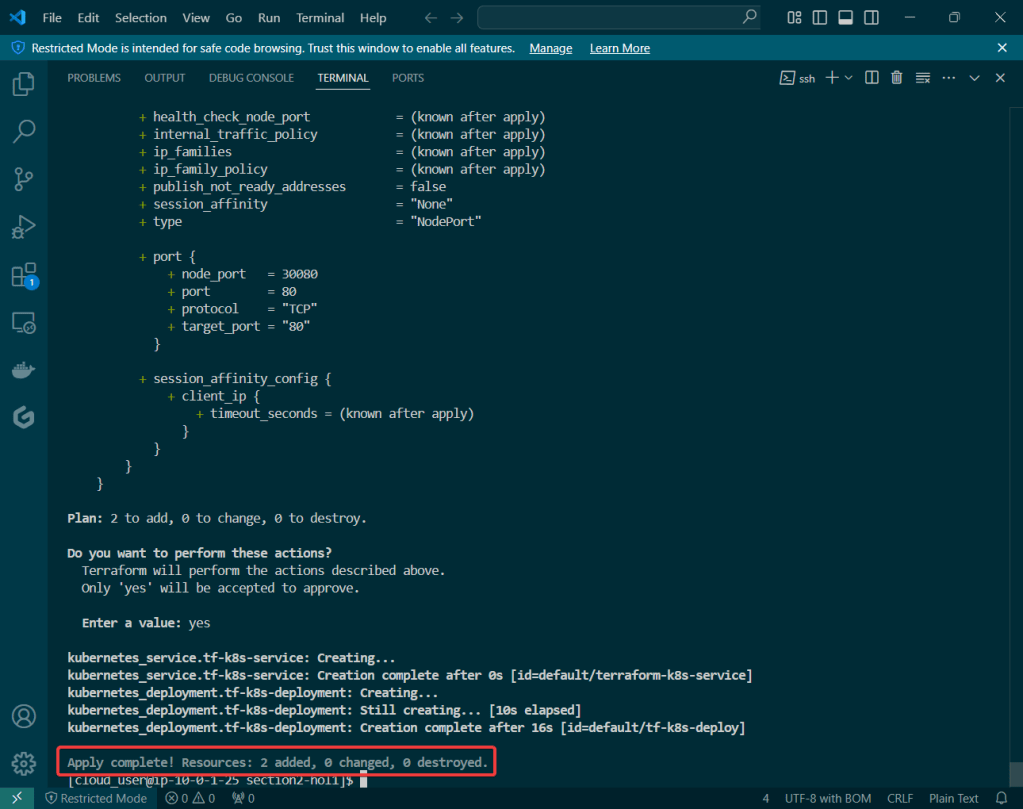The image size is (1023, 809).
Task: Open the Source Control view
Action: pos(23,179)
